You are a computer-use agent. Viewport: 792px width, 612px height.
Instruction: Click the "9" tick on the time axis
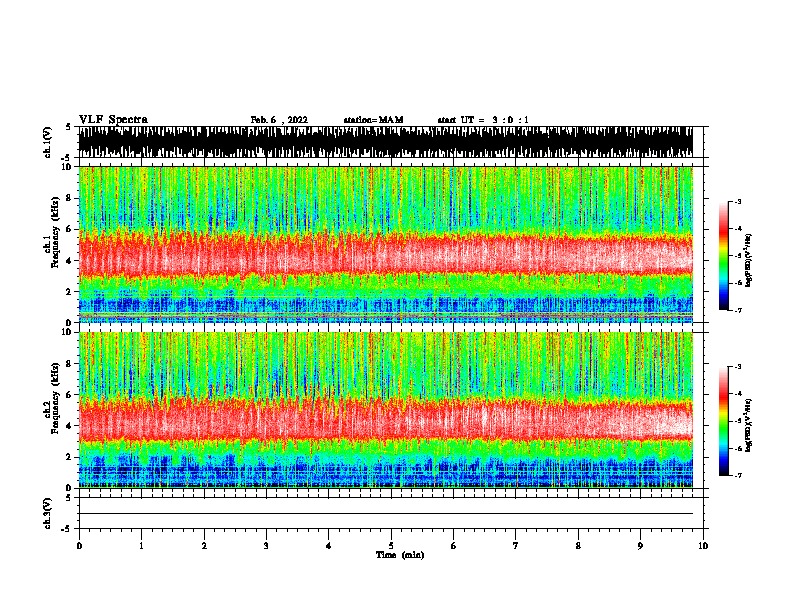[640, 546]
